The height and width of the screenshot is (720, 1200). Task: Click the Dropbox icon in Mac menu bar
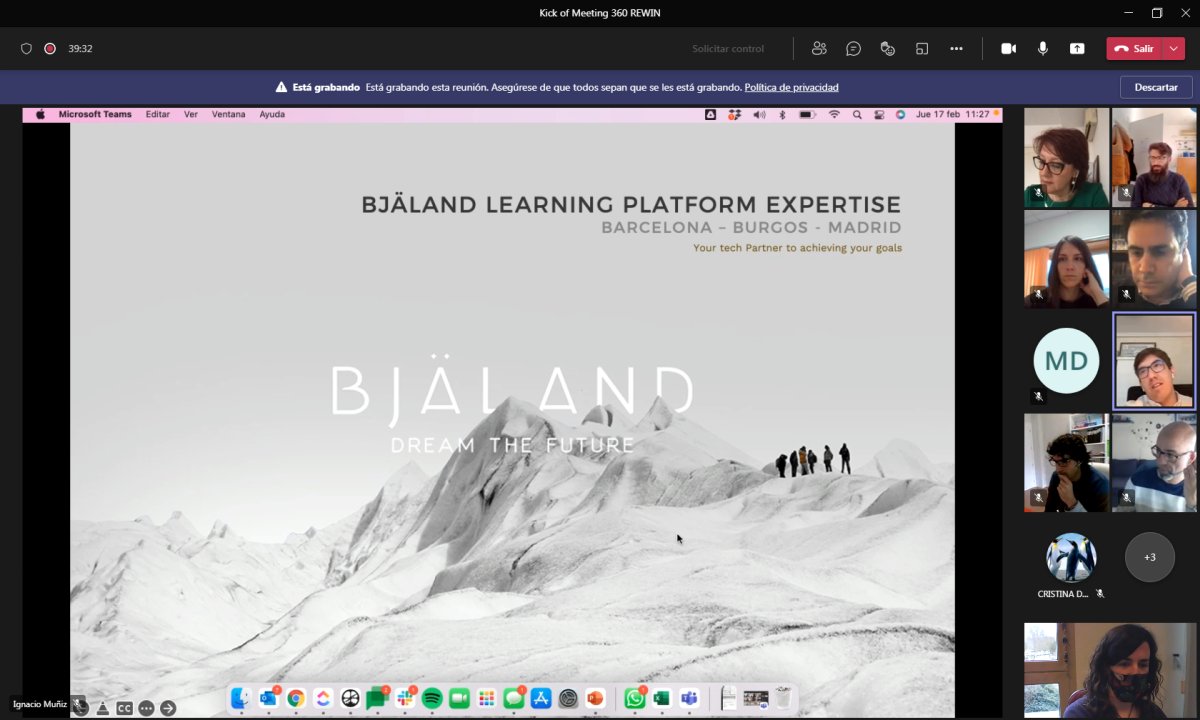click(x=735, y=115)
